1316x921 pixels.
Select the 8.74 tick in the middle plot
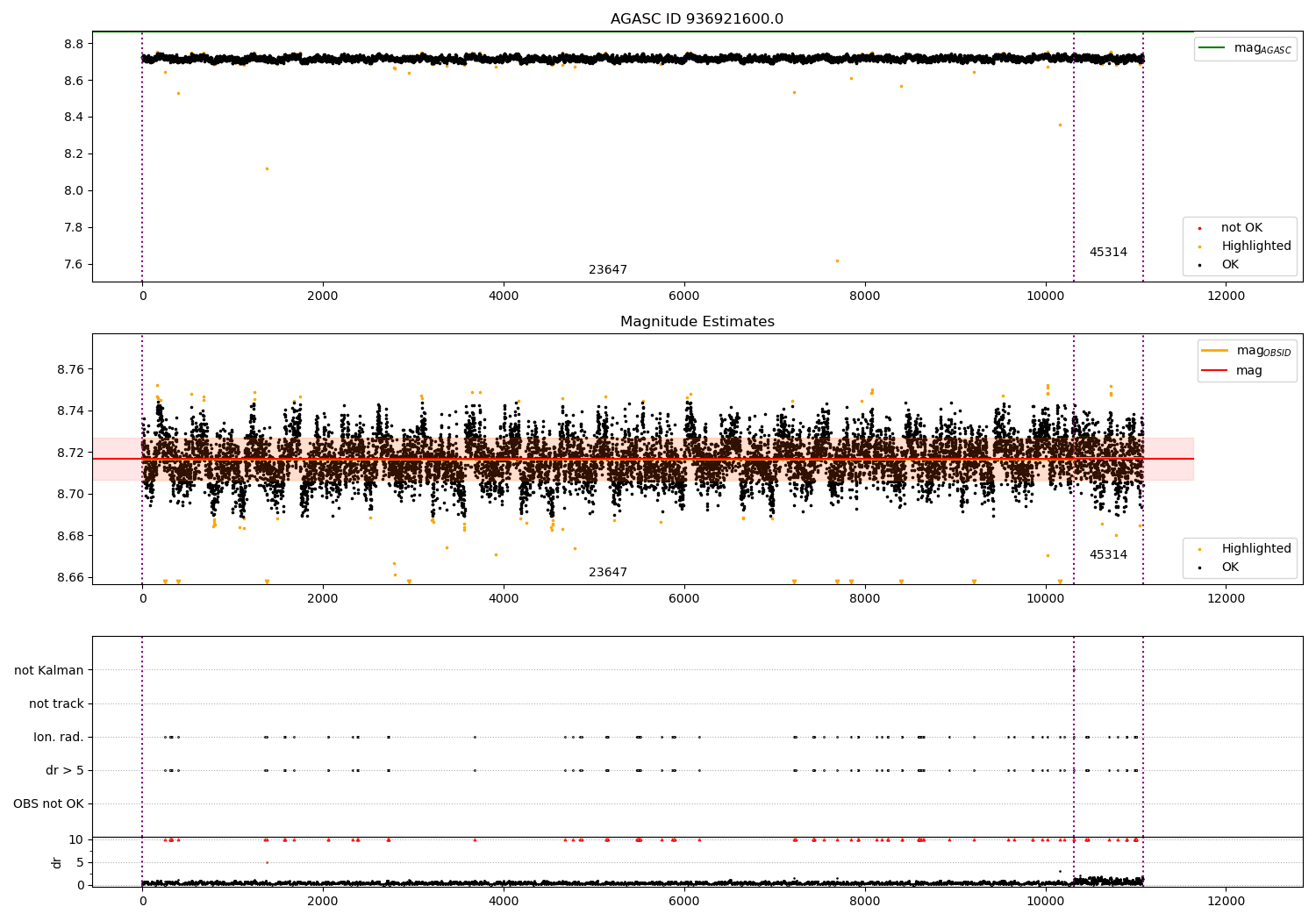click(71, 411)
